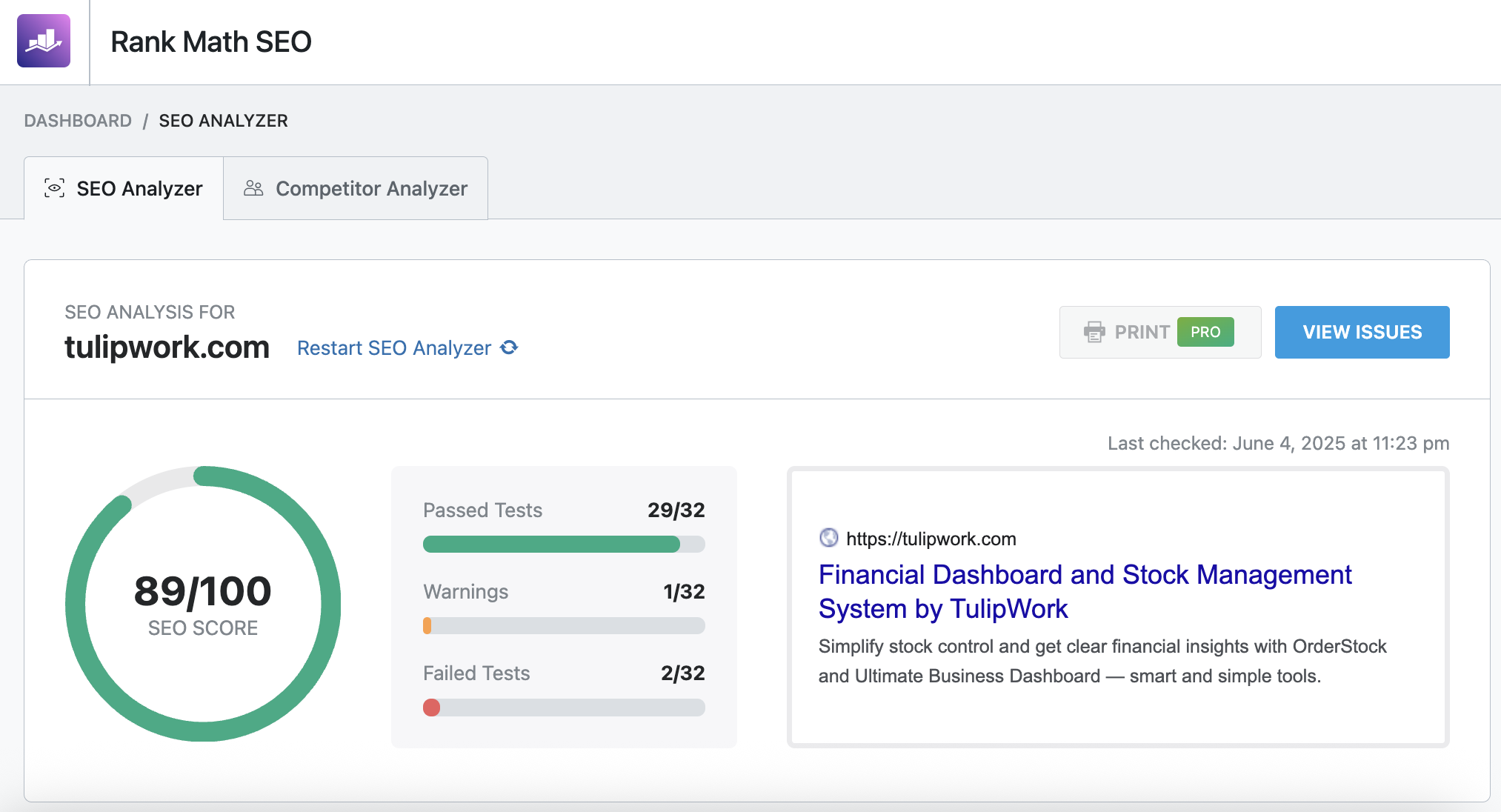Click the refresh icon beside Restart SEO Analyzer
Image resolution: width=1501 pixels, height=812 pixels.
click(509, 347)
